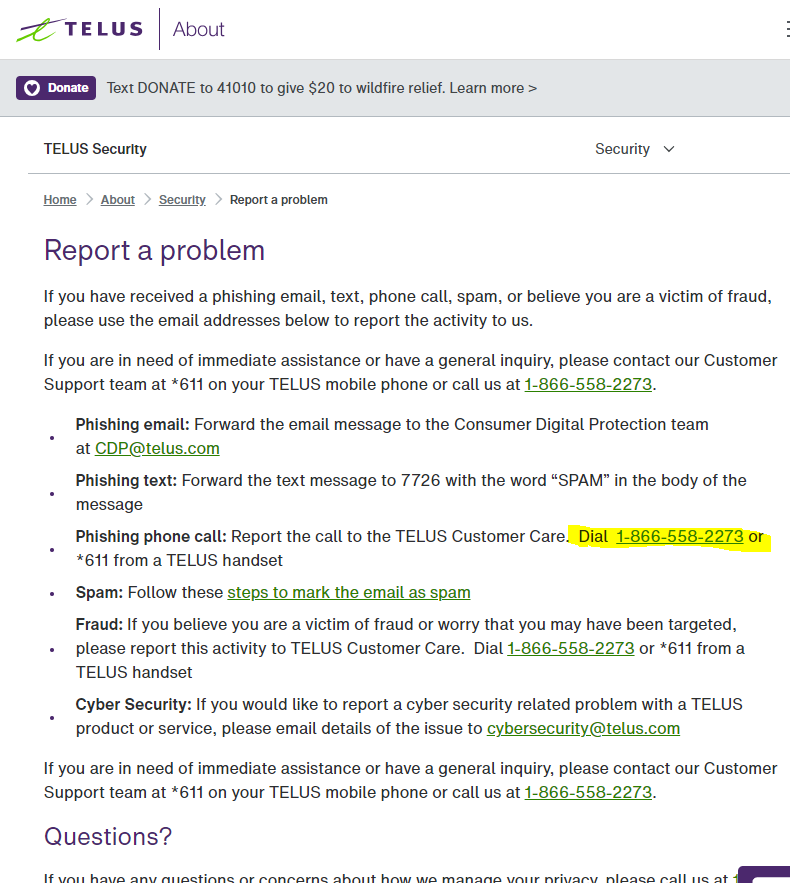The height and width of the screenshot is (883, 790).
Task: Click the 'Phishing email:' bold label
Action: 132,425
